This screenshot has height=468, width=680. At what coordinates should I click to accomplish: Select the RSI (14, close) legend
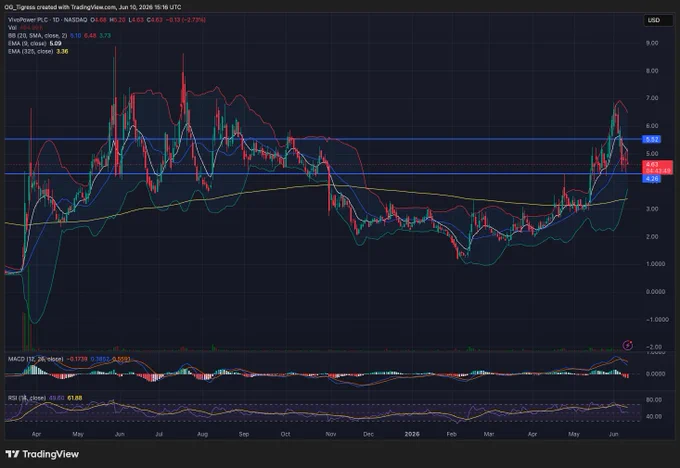pos(26,398)
